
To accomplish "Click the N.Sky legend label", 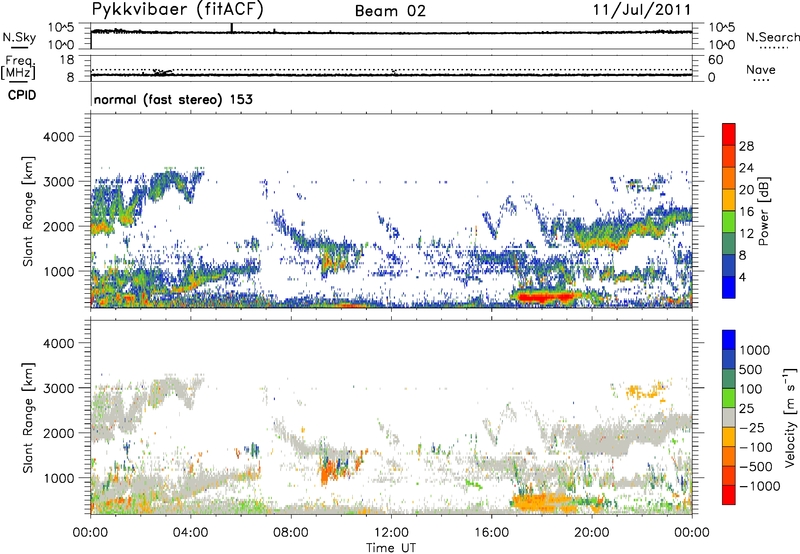I will point(19,37).
